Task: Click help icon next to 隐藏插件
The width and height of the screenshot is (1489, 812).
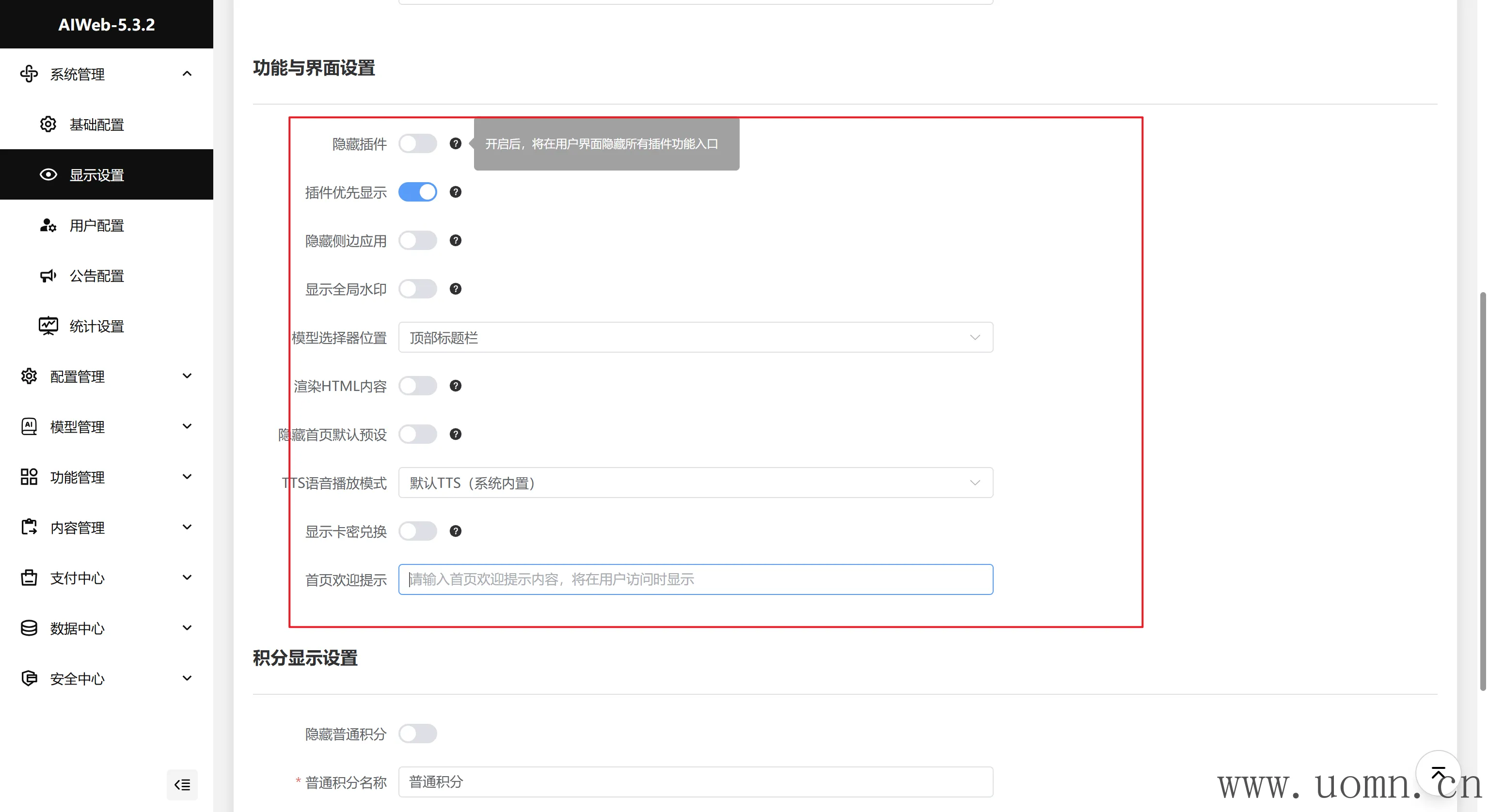Action: tap(456, 143)
